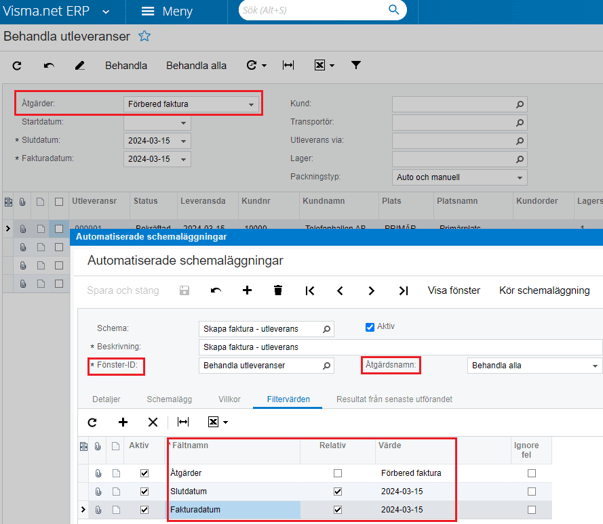Click the Sök search input field

pyautogui.click(x=298, y=11)
